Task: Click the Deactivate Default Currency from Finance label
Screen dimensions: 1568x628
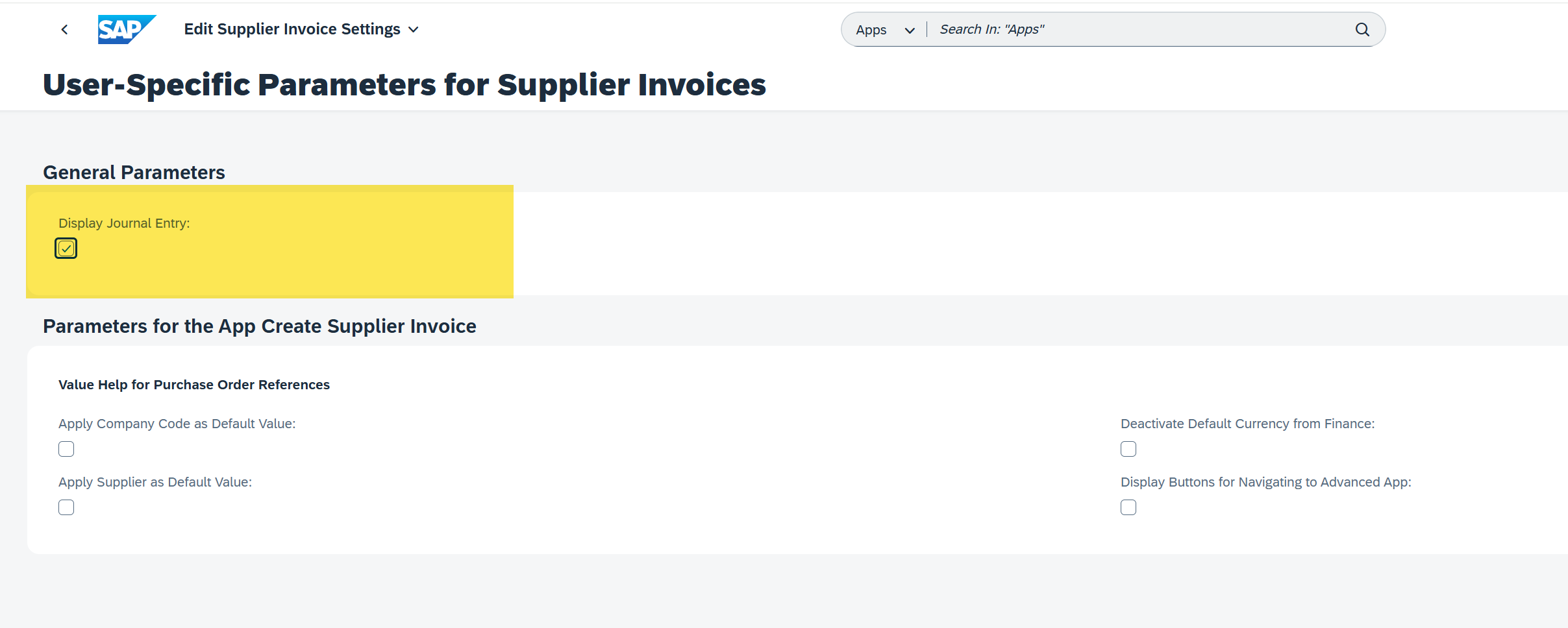Action: pyautogui.click(x=1247, y=424)
